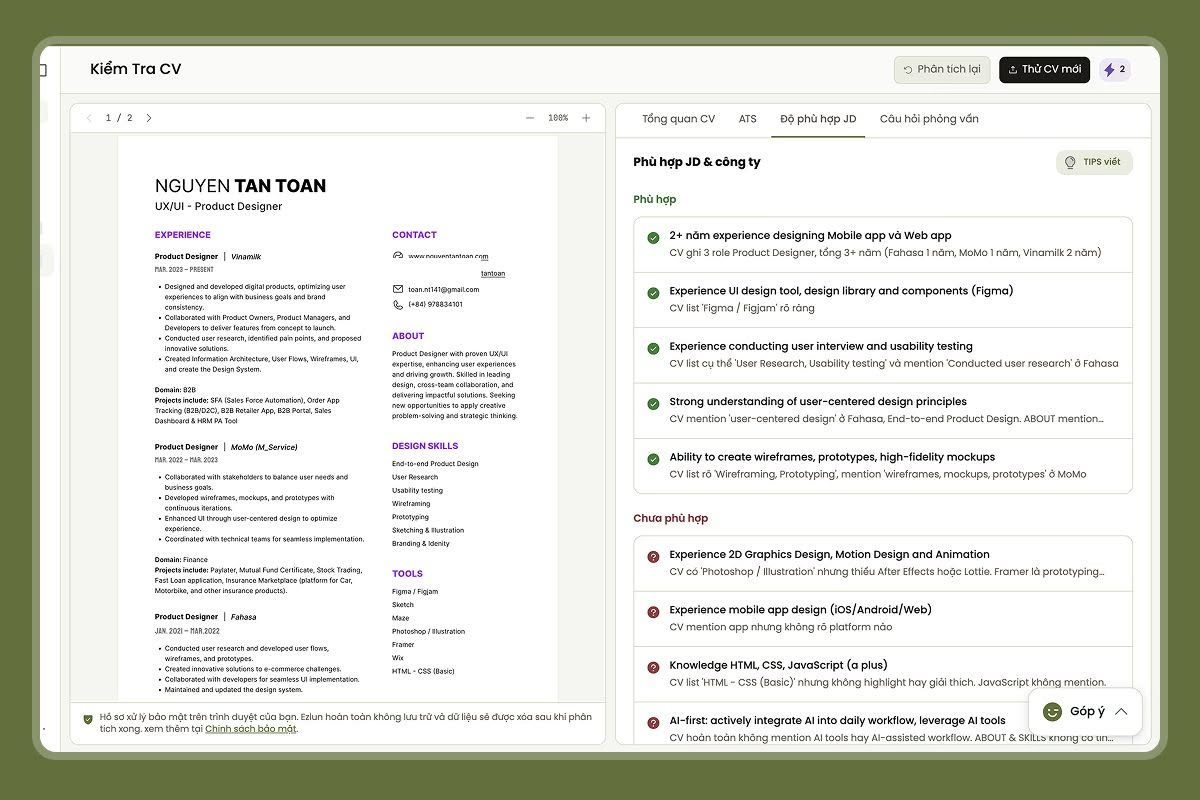This screenshot has height=800, width=1200.
Task: Open '2+ năm experience designing Mobile app' row
Action: point(883,245)
